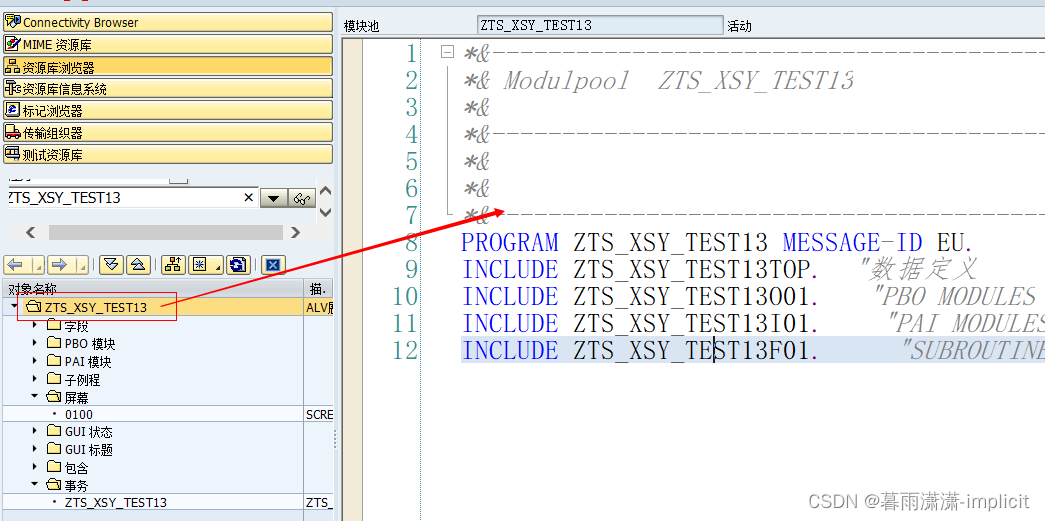Click the 对象名称 column header
Image resolution: width=1045 pixels, height=521 pixels.
point(153,289)
